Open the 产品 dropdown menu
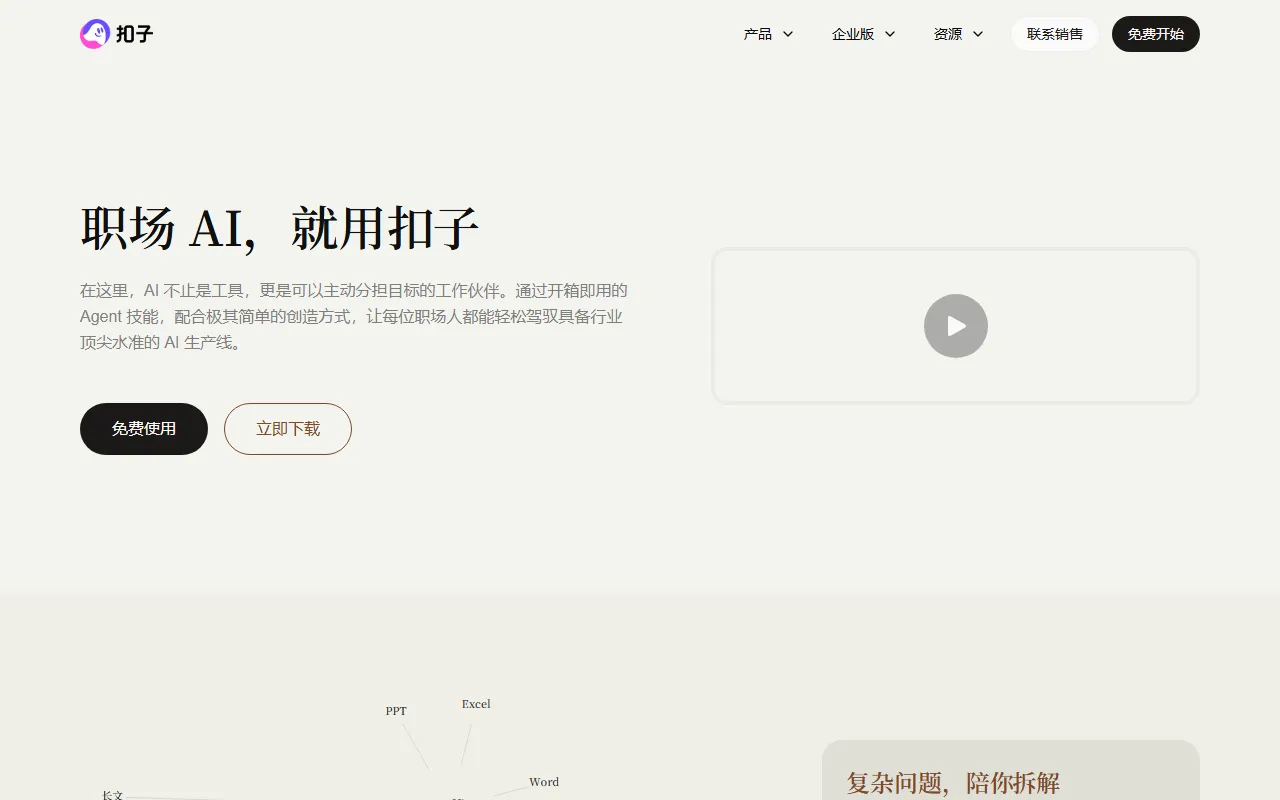Screen dimensions: 1280x800 [766, 33]
